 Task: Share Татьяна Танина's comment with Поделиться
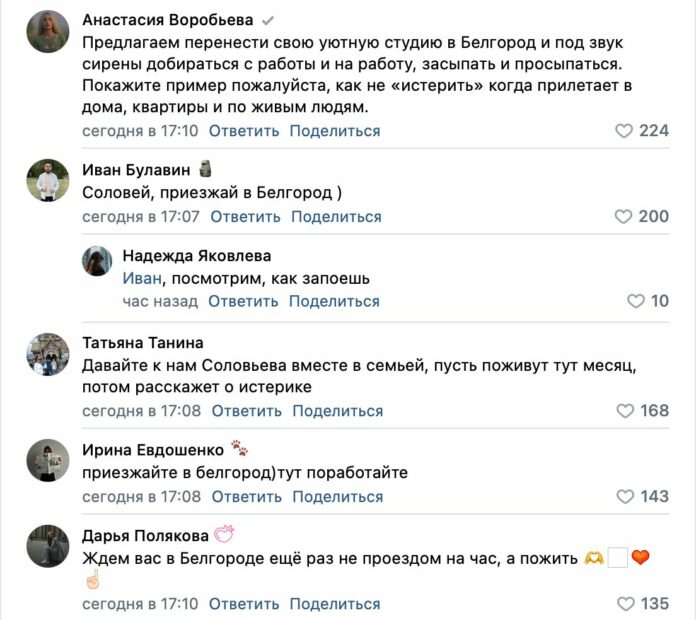pos(338,411)
